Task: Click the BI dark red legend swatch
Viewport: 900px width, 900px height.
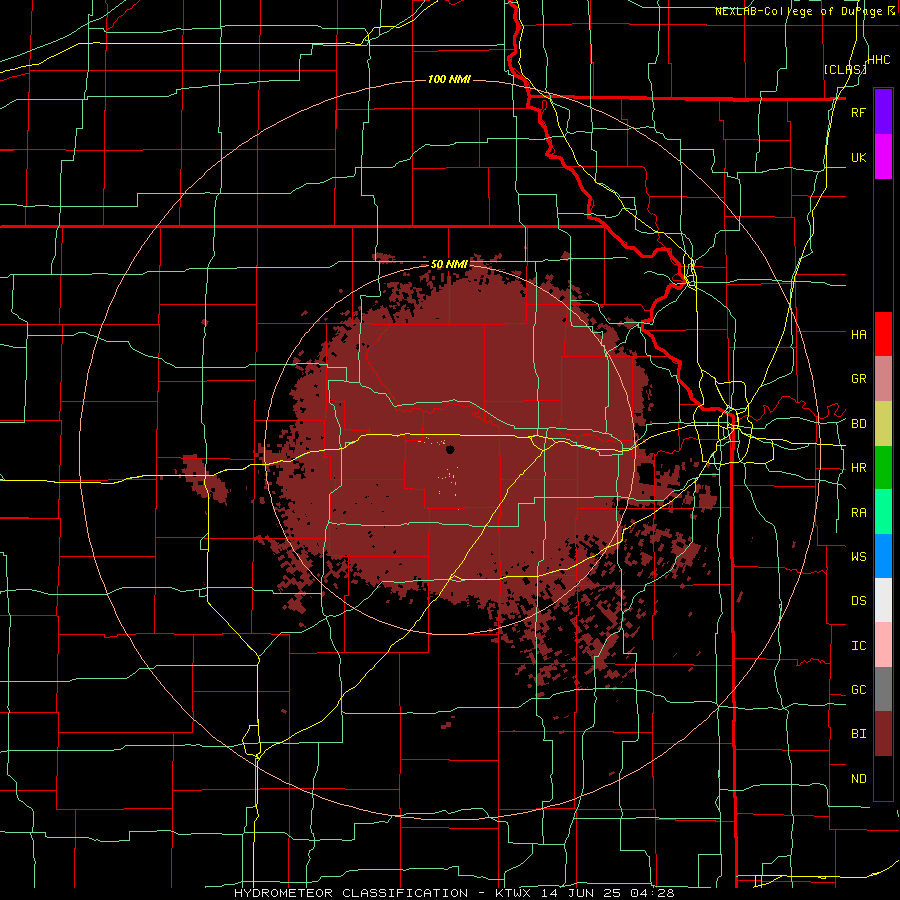Action: pyautogui.click(x=883, y=734)
